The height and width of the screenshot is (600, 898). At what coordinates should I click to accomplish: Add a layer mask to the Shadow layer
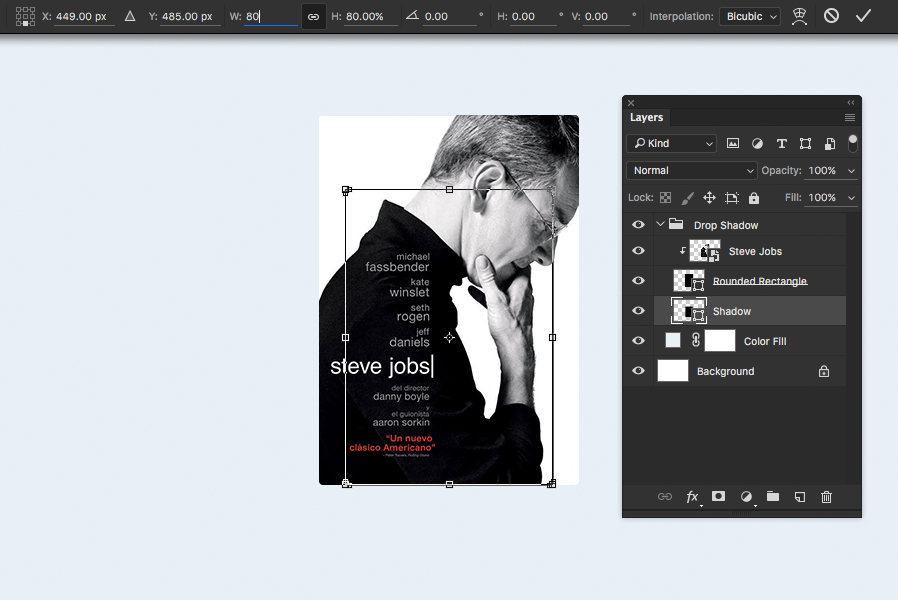[718, 497]
